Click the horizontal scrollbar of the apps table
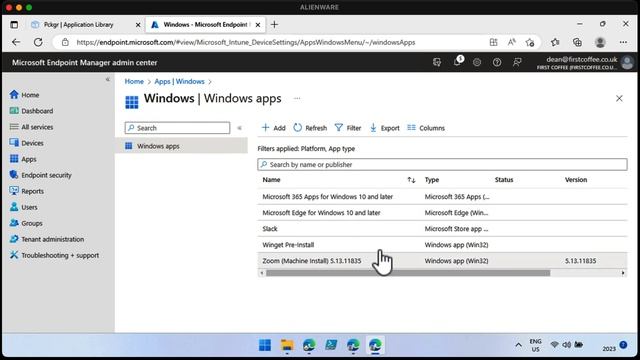Screen dimensions: 640x360 pyautogui.click(x=408, y=273)
